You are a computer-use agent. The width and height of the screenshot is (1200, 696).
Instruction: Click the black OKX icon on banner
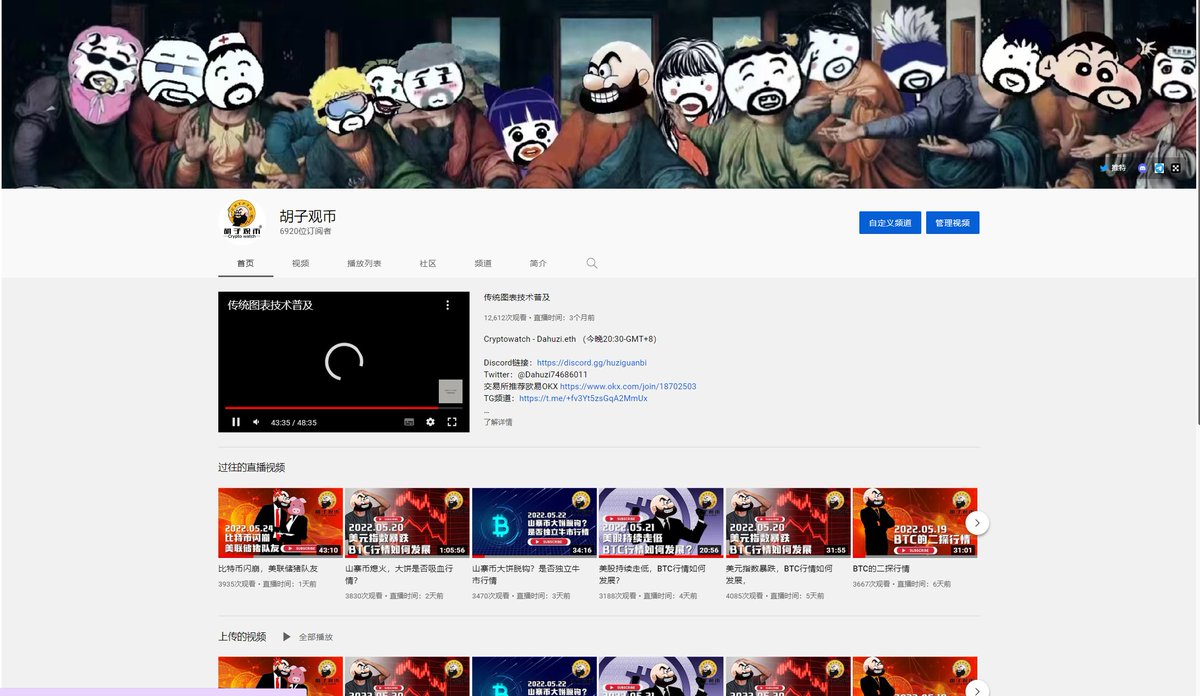(x=1176, y=168)
